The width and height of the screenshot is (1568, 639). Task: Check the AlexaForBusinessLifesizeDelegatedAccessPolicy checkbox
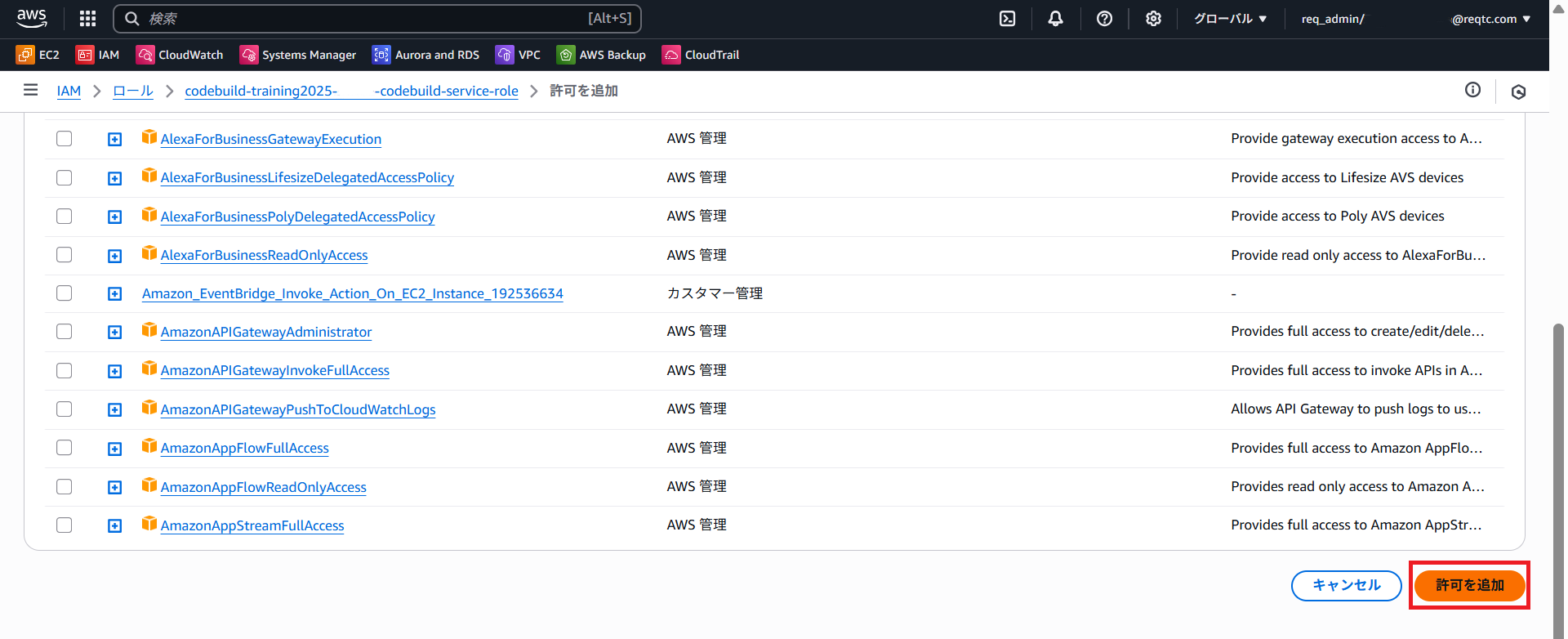[x=65, y=177]
